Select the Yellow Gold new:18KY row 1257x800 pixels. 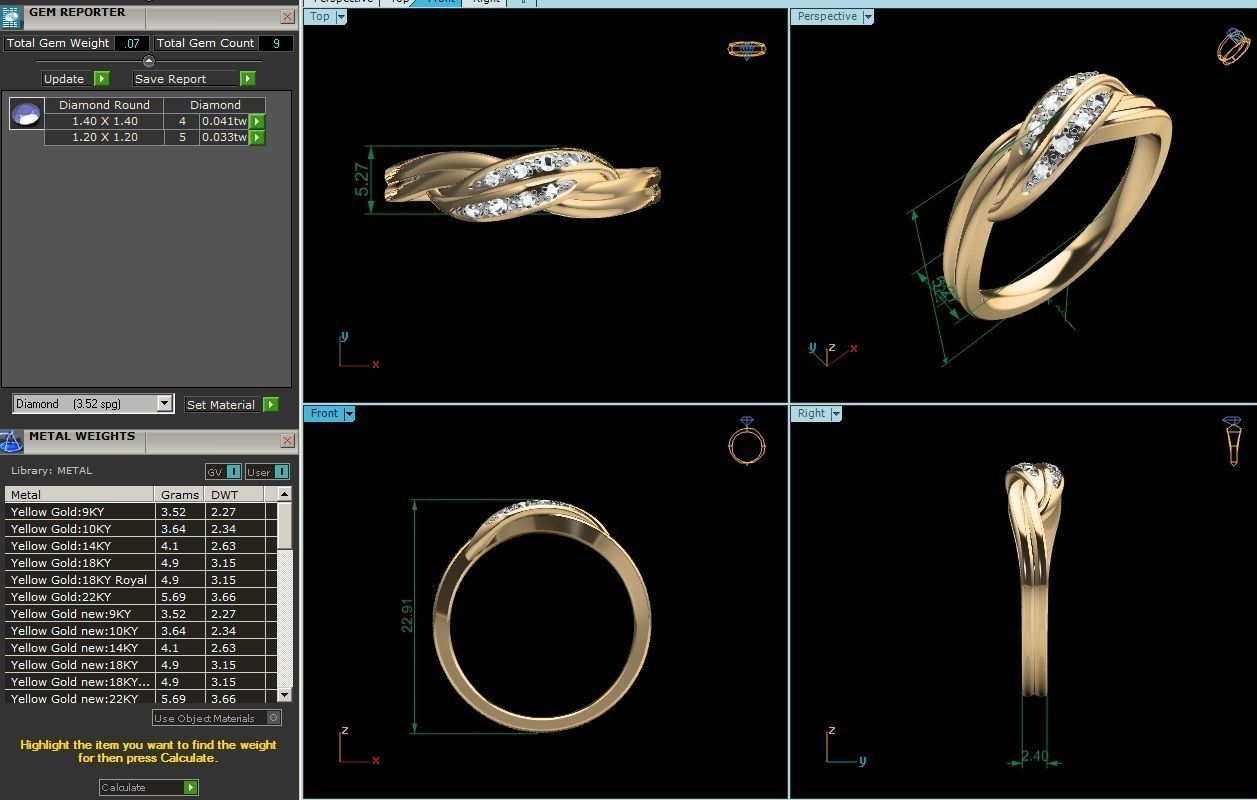tap(141, 665)
